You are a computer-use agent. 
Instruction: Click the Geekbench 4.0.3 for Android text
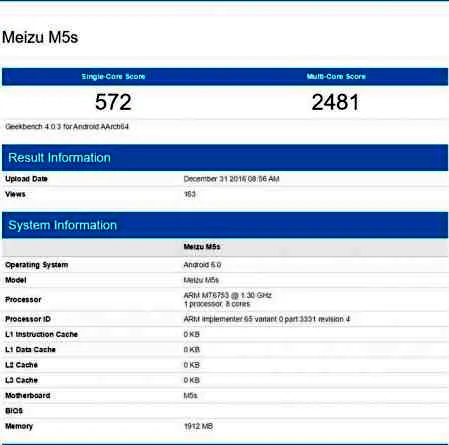tap(67, 127)
